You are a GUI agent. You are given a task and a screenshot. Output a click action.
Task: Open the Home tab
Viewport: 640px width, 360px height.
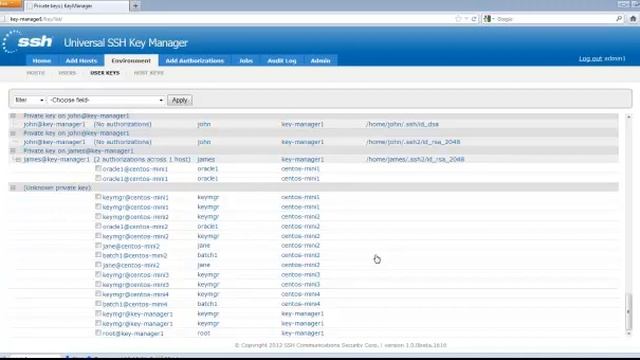[42, 60]
